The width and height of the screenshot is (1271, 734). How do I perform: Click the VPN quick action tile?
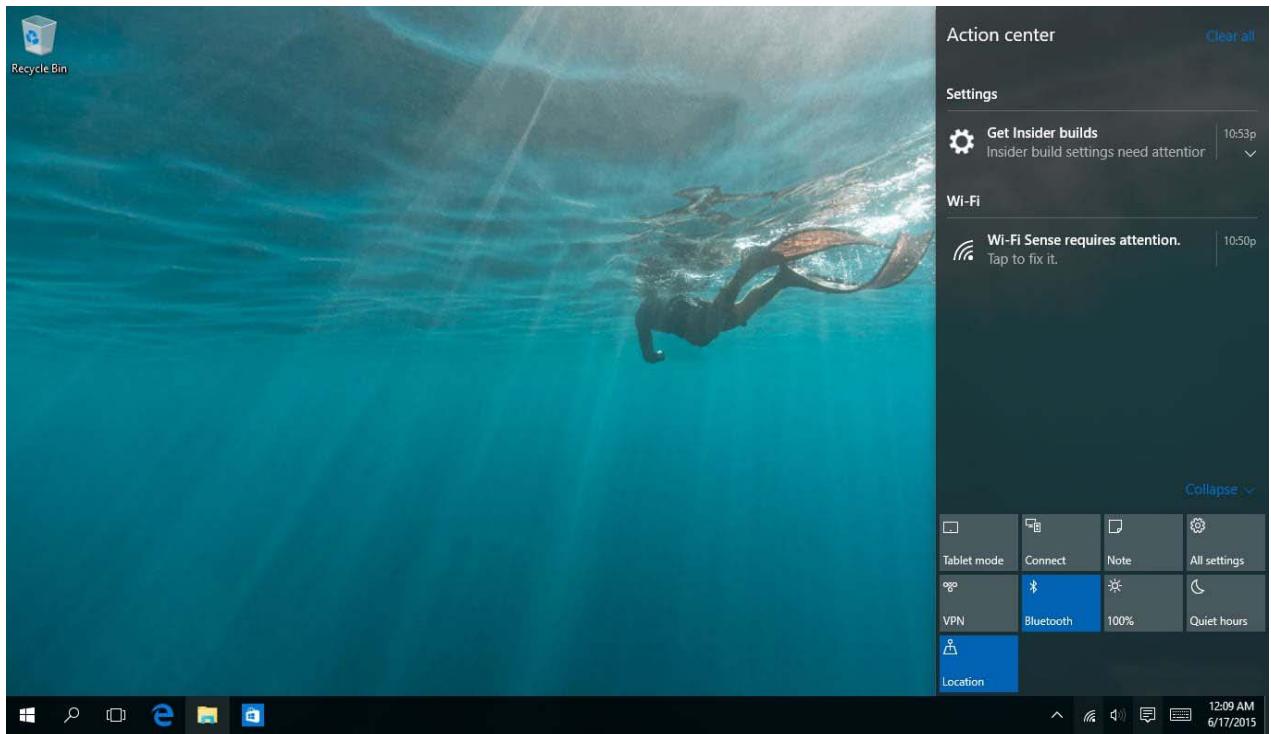point(979,603)
